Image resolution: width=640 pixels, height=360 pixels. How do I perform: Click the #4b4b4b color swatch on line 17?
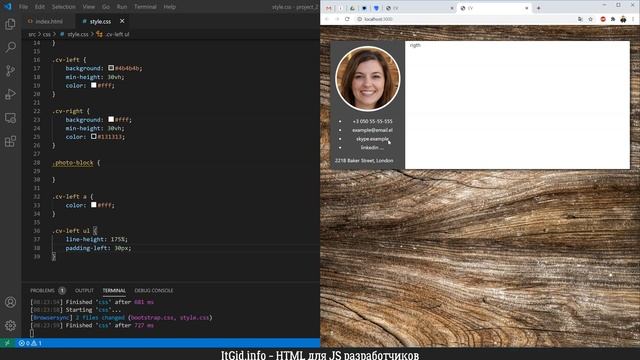111,68
